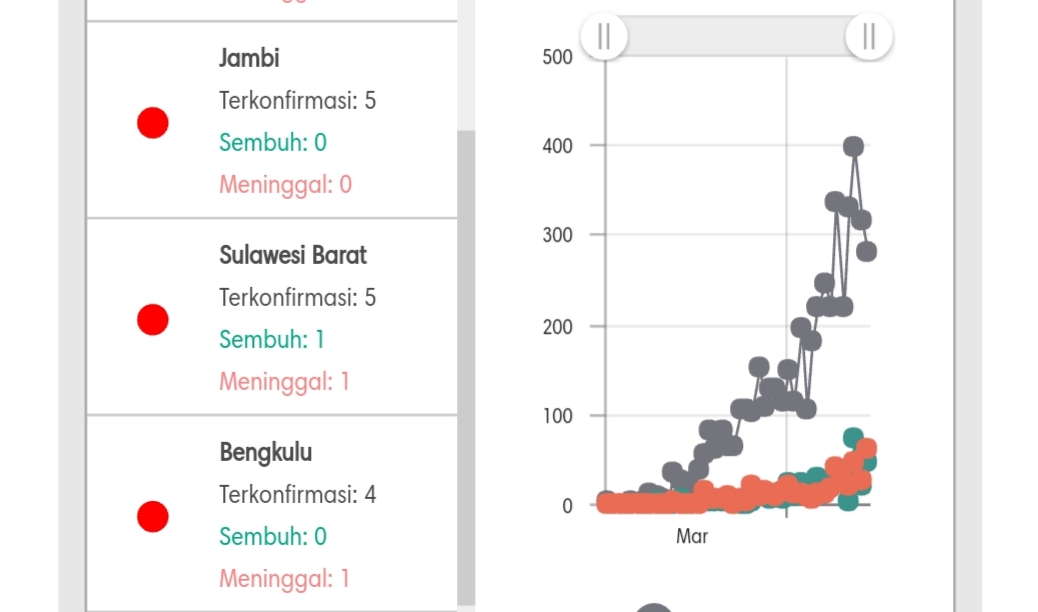Click the last gray data point near 280
1038x612 pixels.
tap(867, 251)
